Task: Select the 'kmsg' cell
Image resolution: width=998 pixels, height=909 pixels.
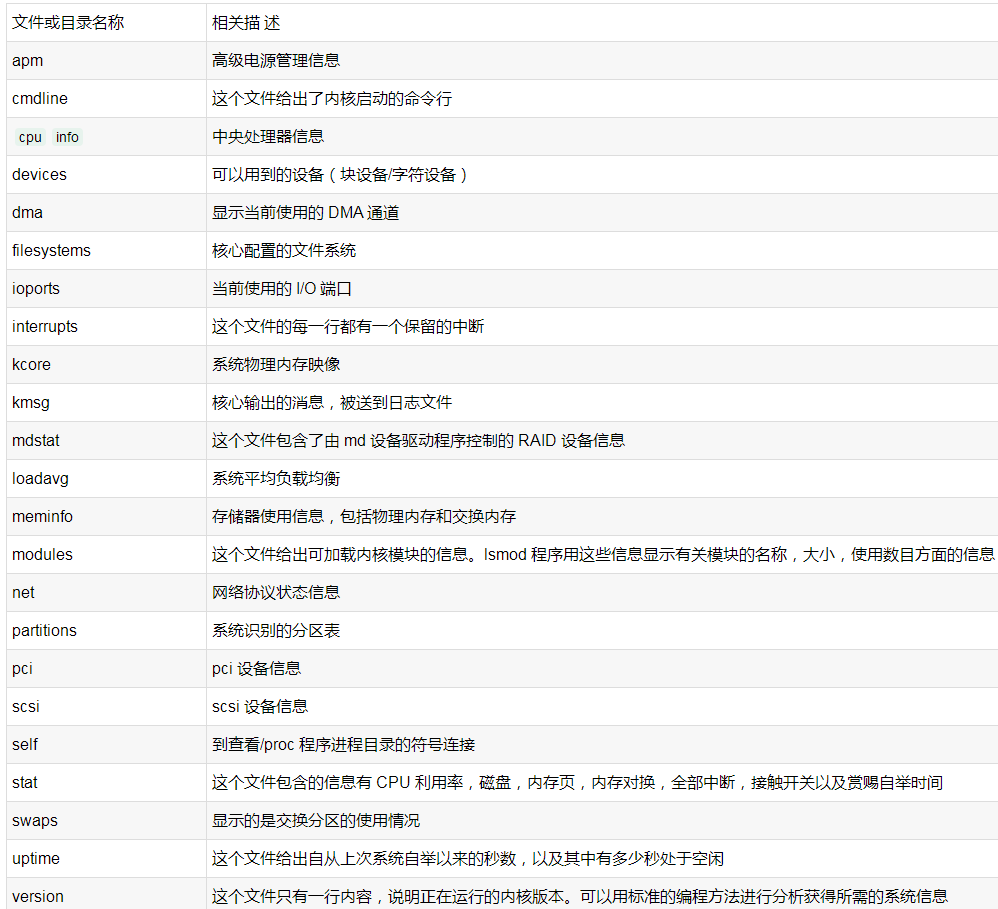Action: pyautogui.click(x=106, y=402)
